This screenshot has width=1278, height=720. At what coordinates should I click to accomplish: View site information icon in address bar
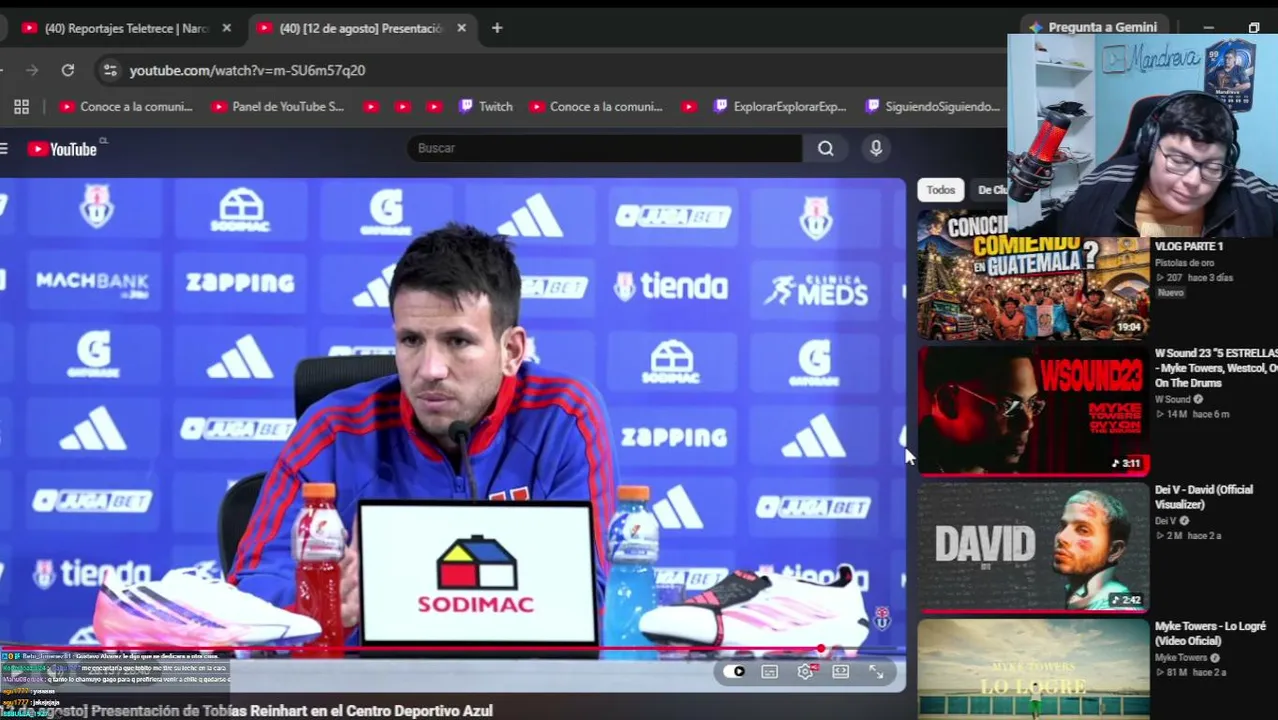pos(110,70)
